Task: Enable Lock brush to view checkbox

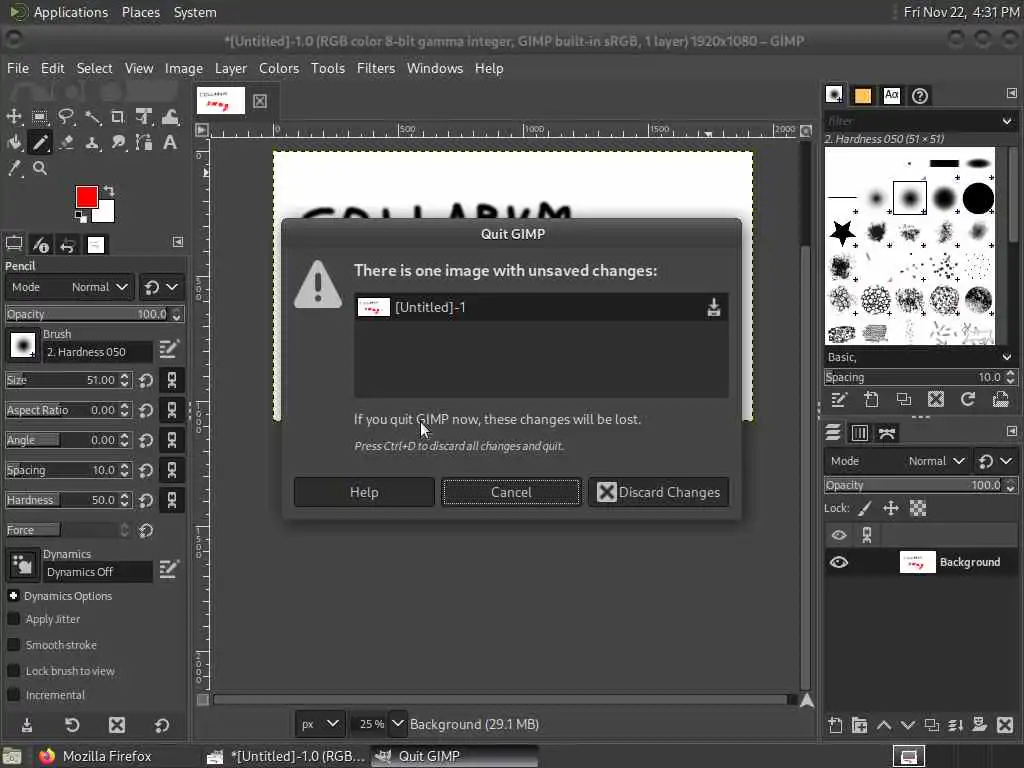Action: pyautogui.click(x=13, y=671)
